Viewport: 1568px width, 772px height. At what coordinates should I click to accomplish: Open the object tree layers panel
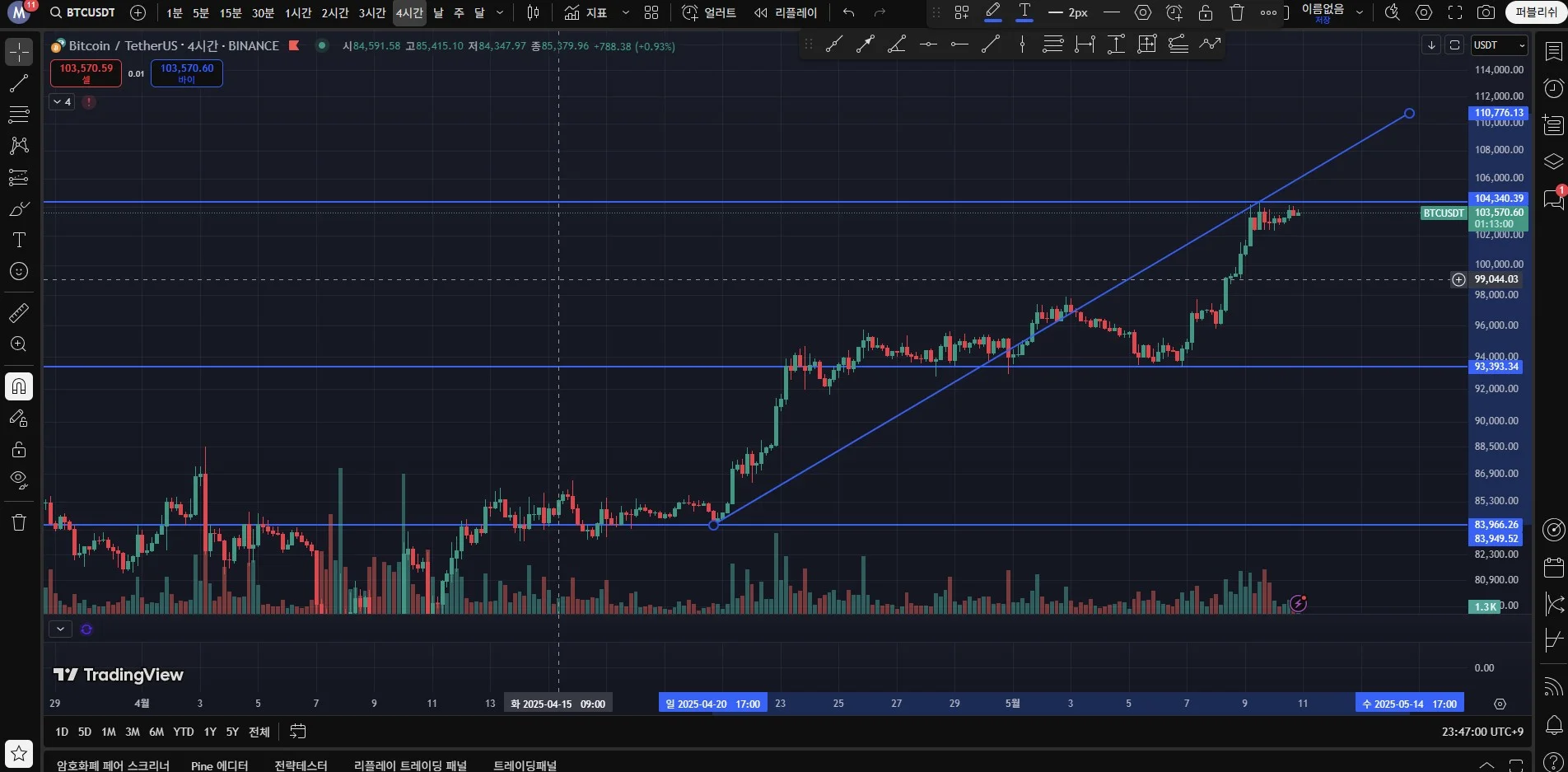pyautogui.click(x=1553, y=161)
